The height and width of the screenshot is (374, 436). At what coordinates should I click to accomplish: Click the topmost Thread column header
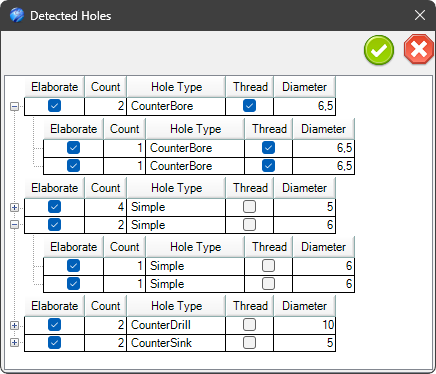pos(250,87)
